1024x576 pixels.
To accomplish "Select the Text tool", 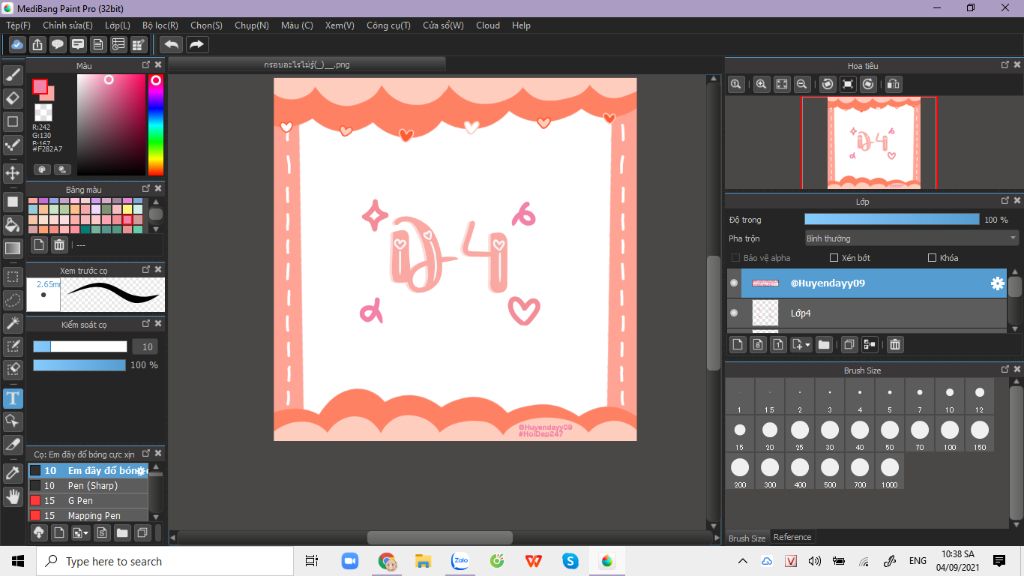I will tap(12, 398).
